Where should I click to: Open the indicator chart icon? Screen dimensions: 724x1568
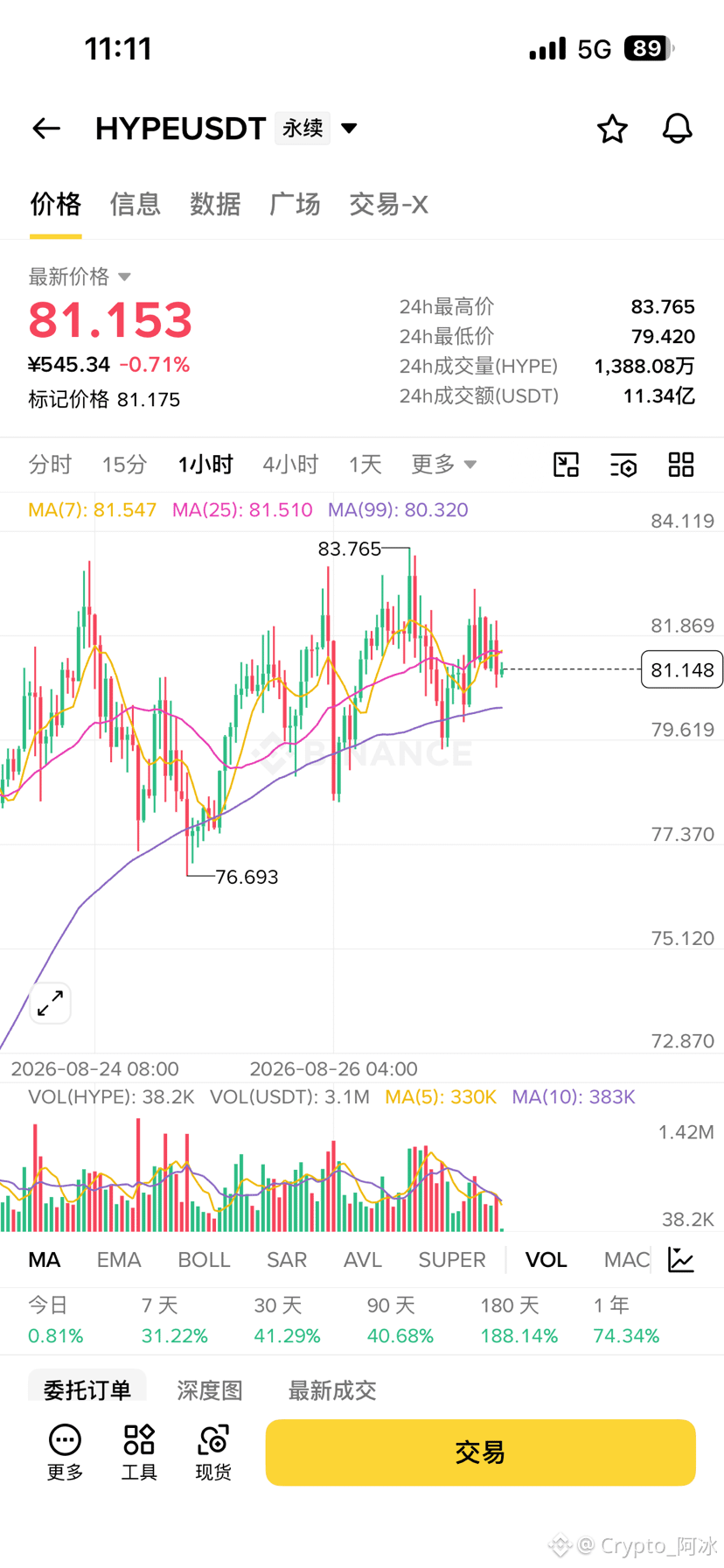point(681,1259)
